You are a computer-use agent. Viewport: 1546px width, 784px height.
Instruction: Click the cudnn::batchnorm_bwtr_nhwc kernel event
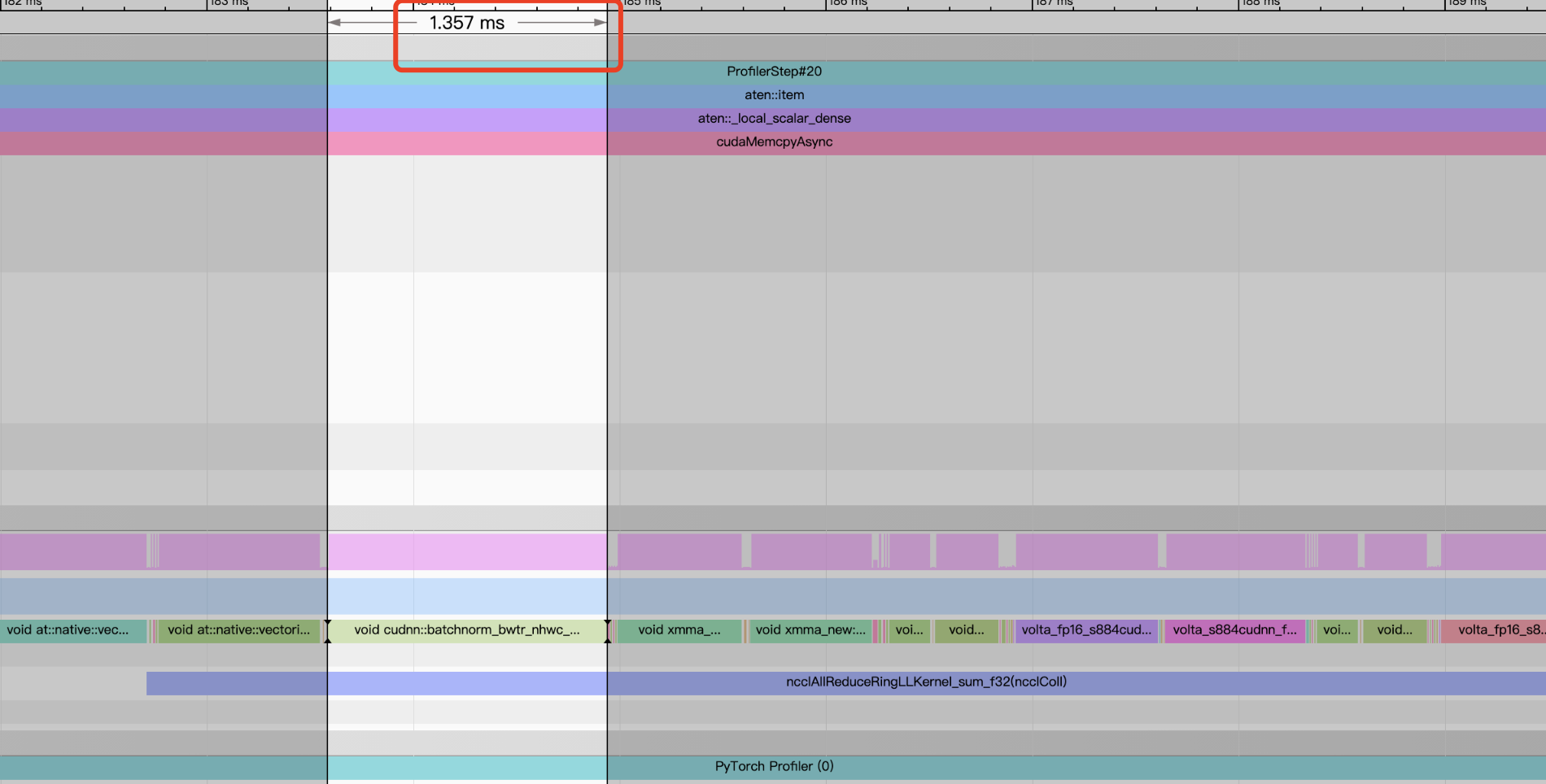tap(468, 630)
